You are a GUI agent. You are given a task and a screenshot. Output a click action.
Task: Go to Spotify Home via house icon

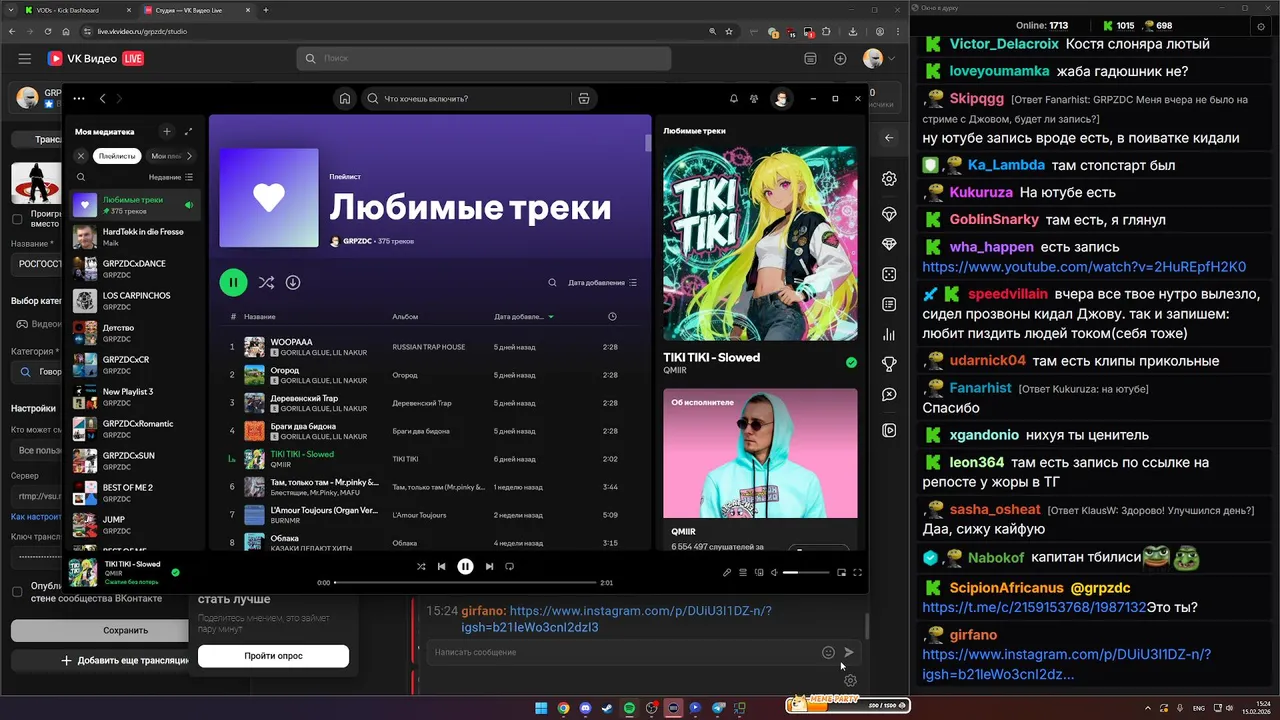(x=345, y=99)
